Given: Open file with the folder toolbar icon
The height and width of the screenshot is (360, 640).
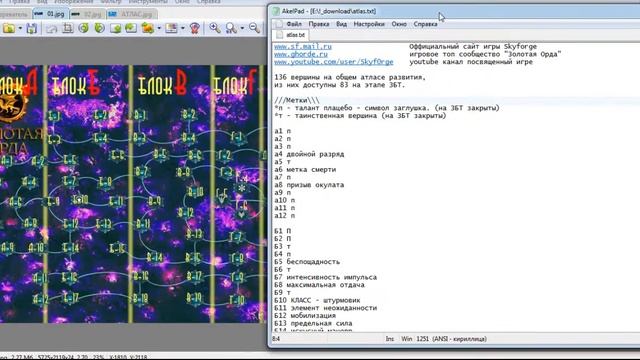Looking at the screenshot, I should pos(9,28).
